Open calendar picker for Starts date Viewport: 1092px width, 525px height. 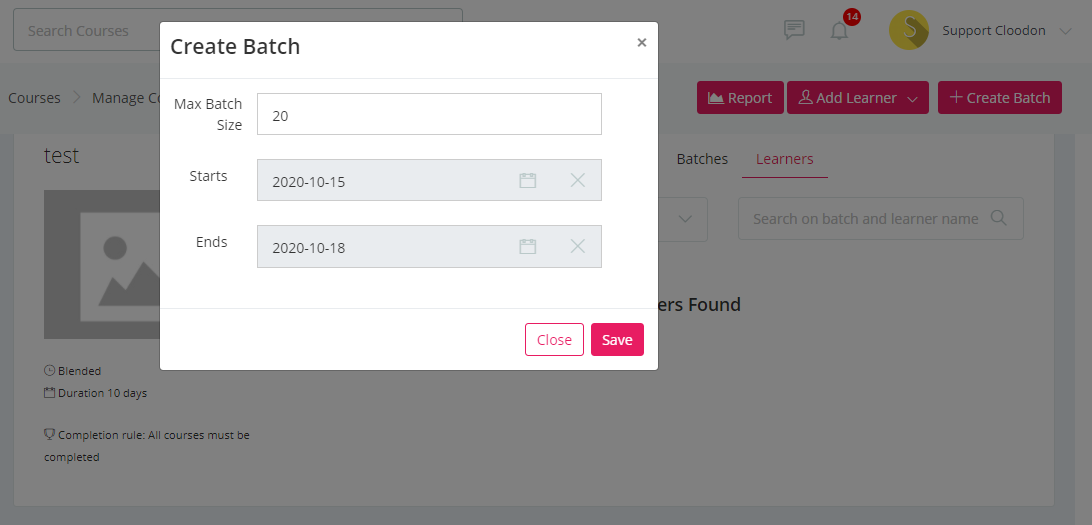528,180
